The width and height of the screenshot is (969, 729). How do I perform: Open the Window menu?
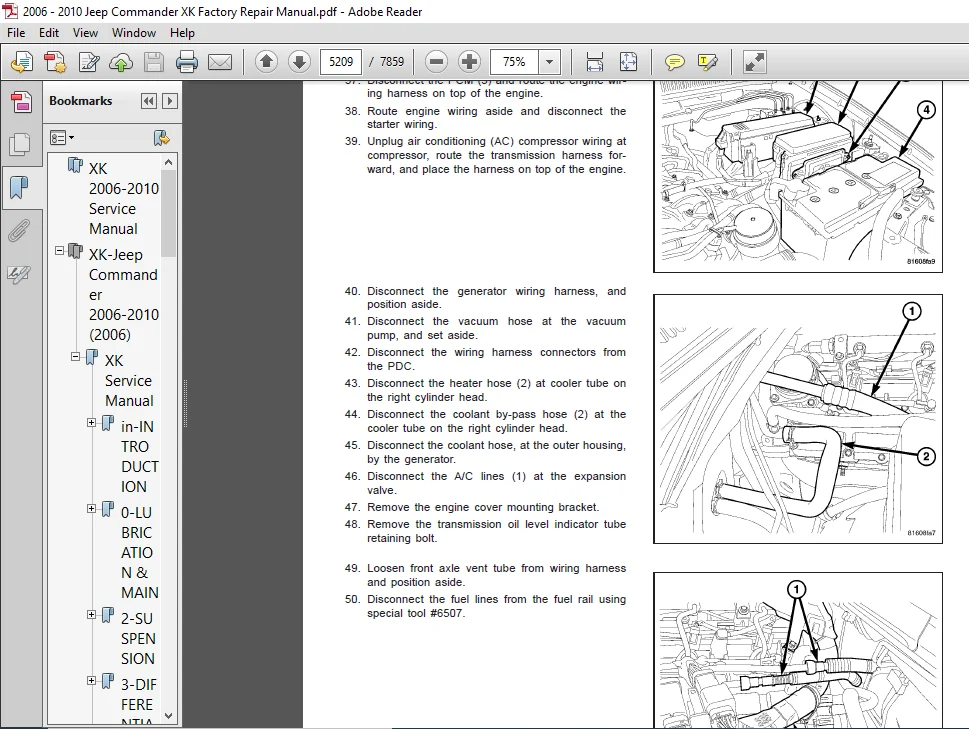(133, 33)
